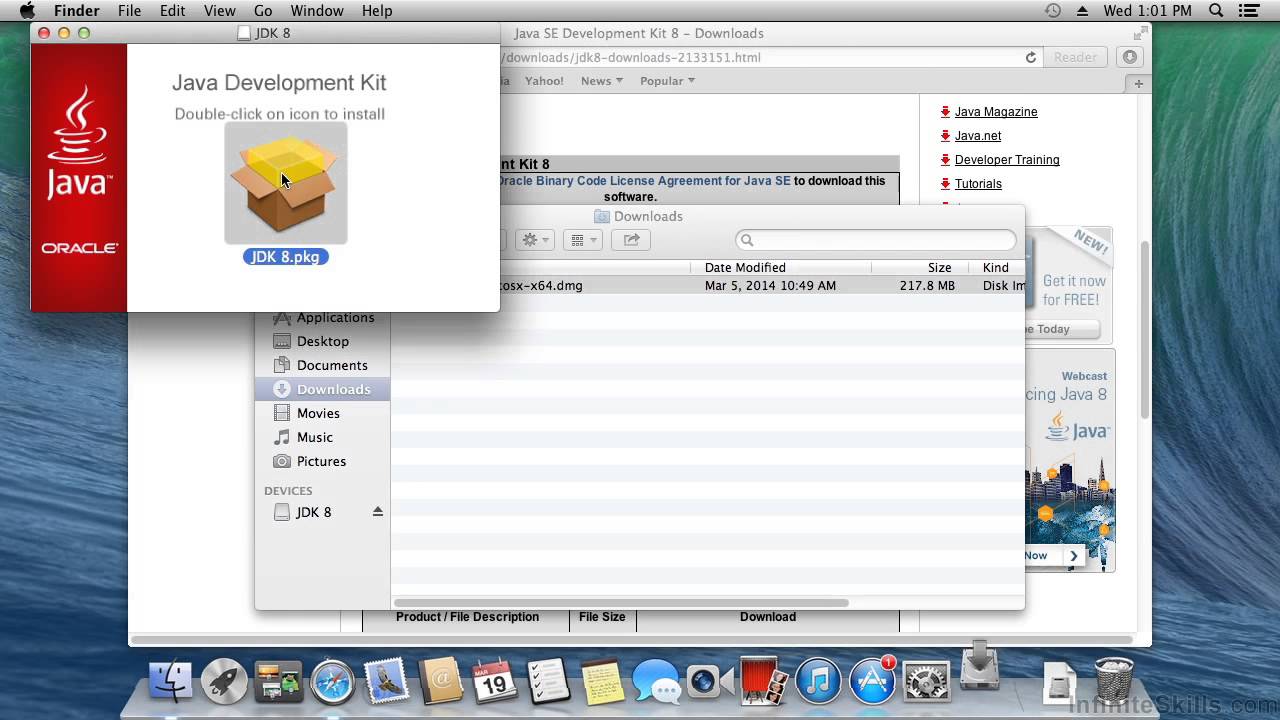Click the Time Machine menu bar icon

tap(1053, 11)
